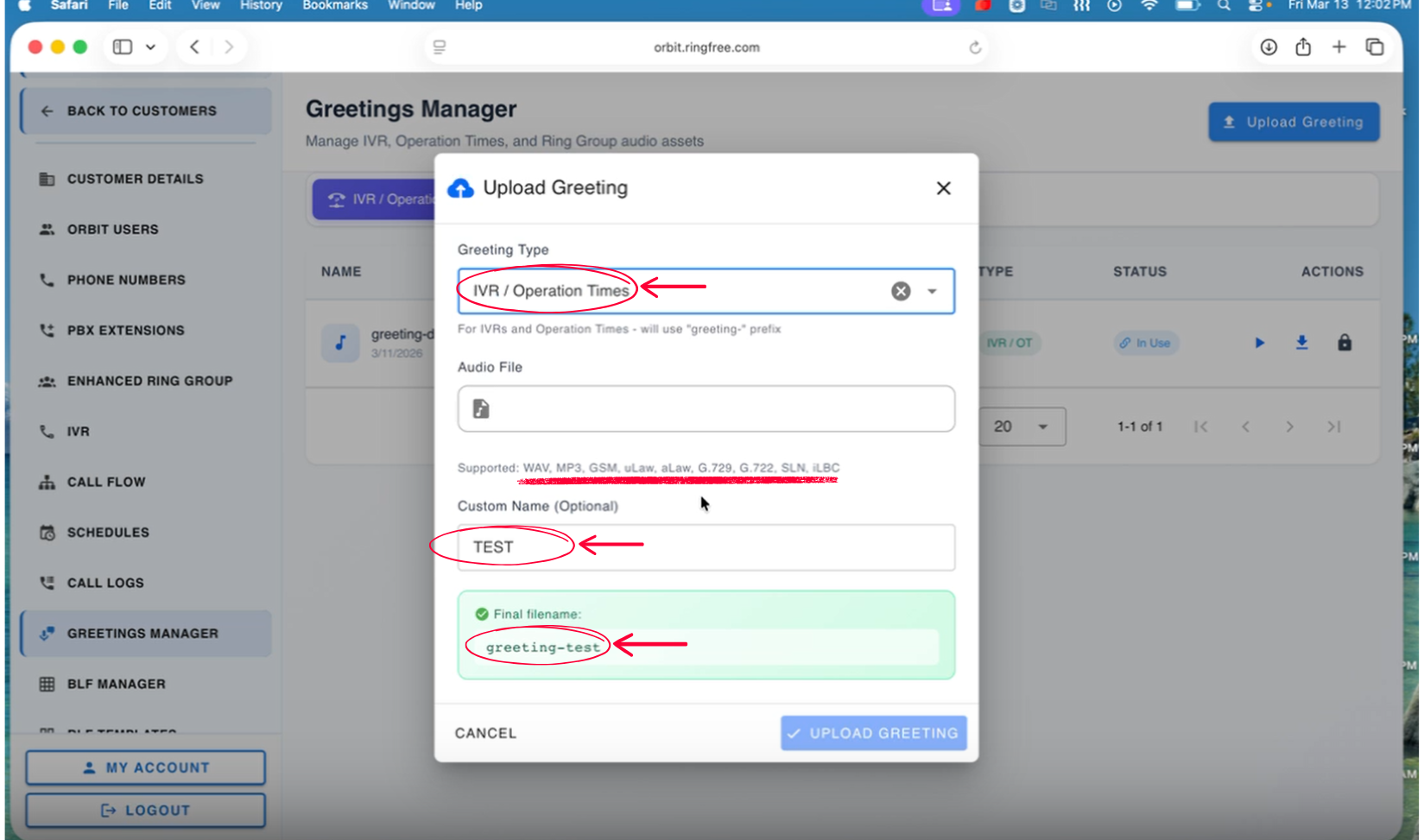Toggle the Safari sidebar panel

[x=123, y=47]
